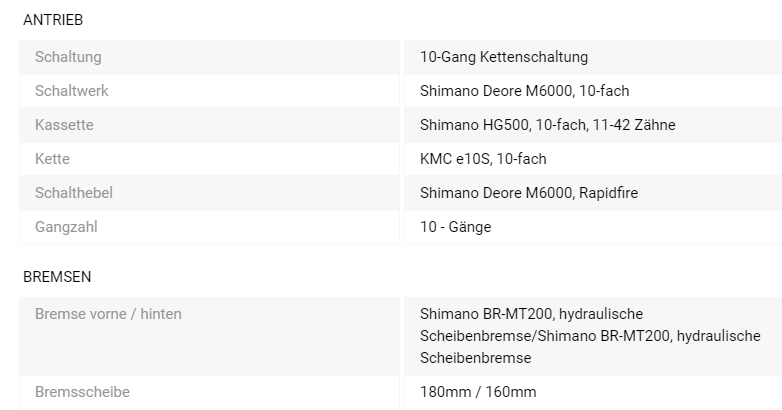The image size is (782, 410).
Task: Click the 180mm / 160mm value
Action: (x=478, y=392)
